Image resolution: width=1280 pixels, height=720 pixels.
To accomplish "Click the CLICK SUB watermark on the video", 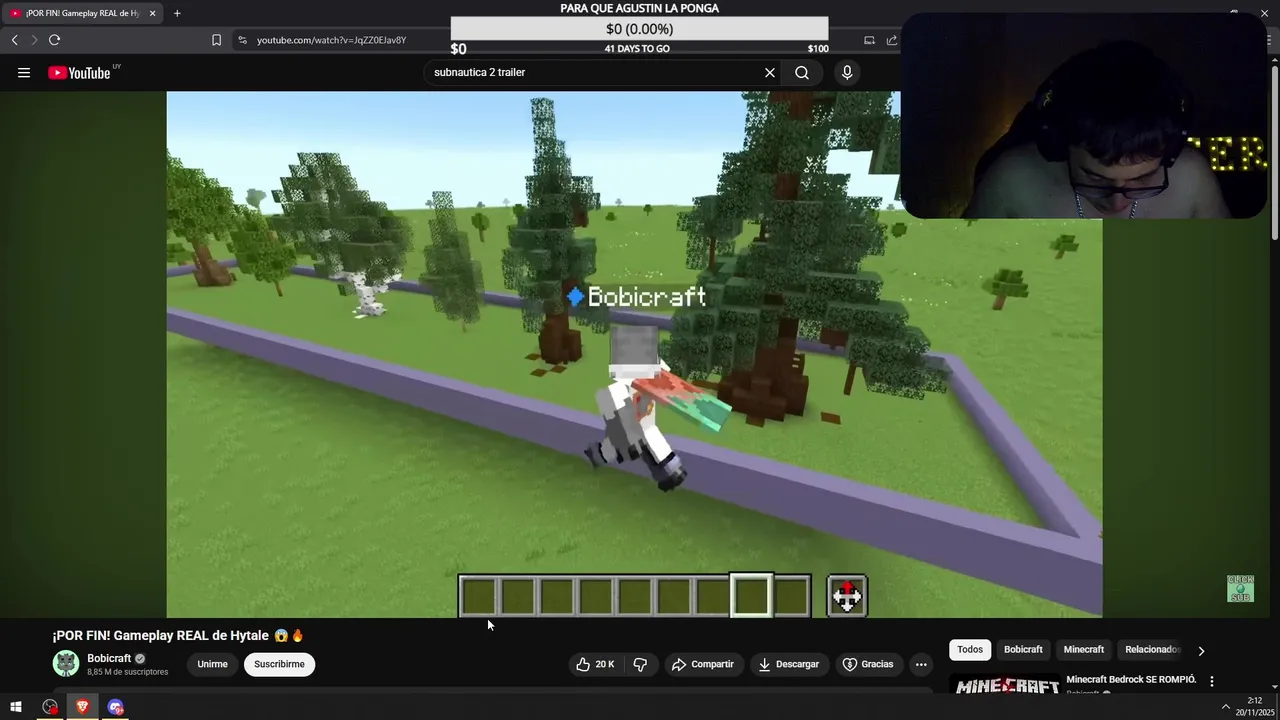I will click(x=1240, y=588).
